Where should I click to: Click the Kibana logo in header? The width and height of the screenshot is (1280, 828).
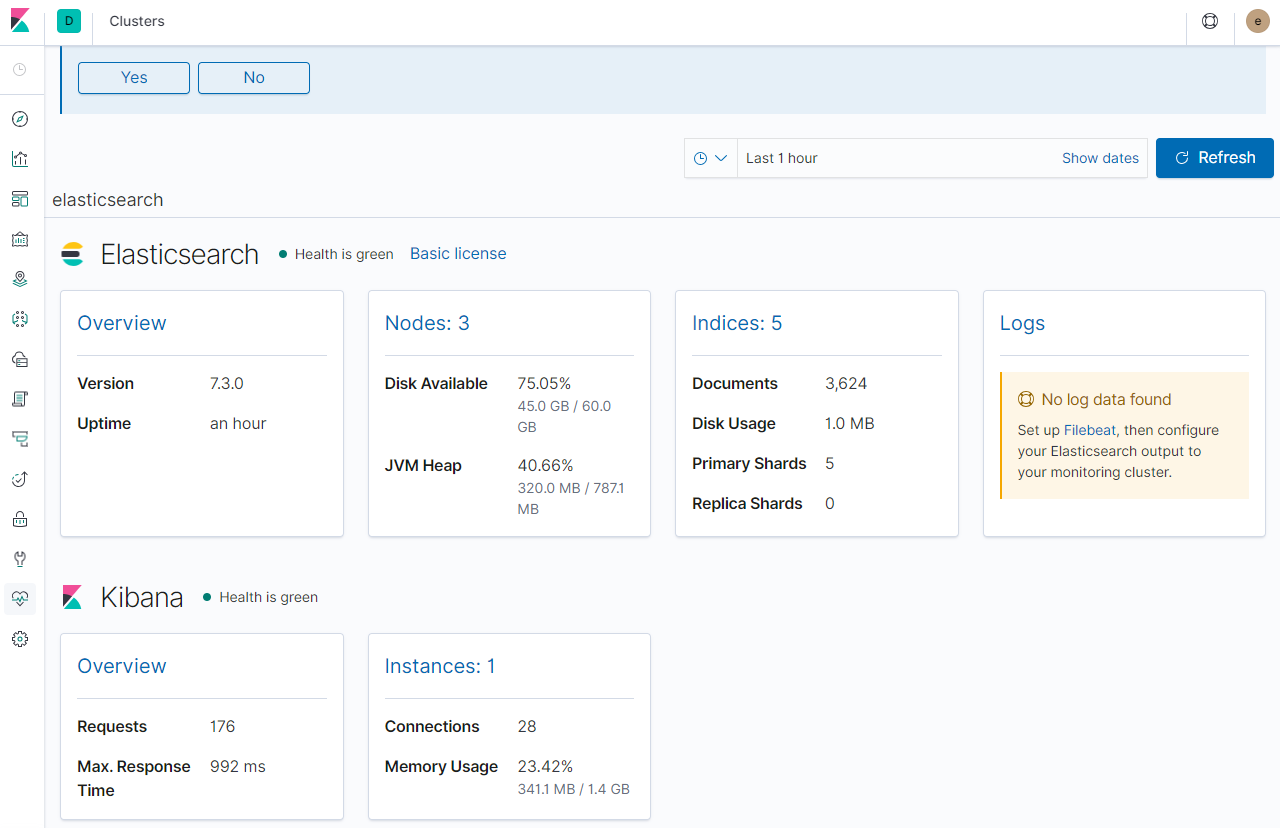coord(20,20)
